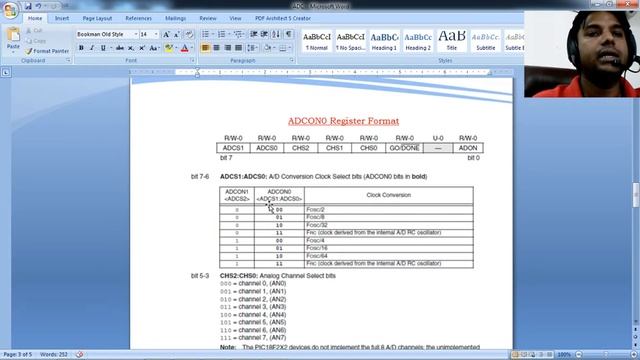640x360 pixels.
Task: Toggle Align Text Left
Action: [x=205, y=48]
